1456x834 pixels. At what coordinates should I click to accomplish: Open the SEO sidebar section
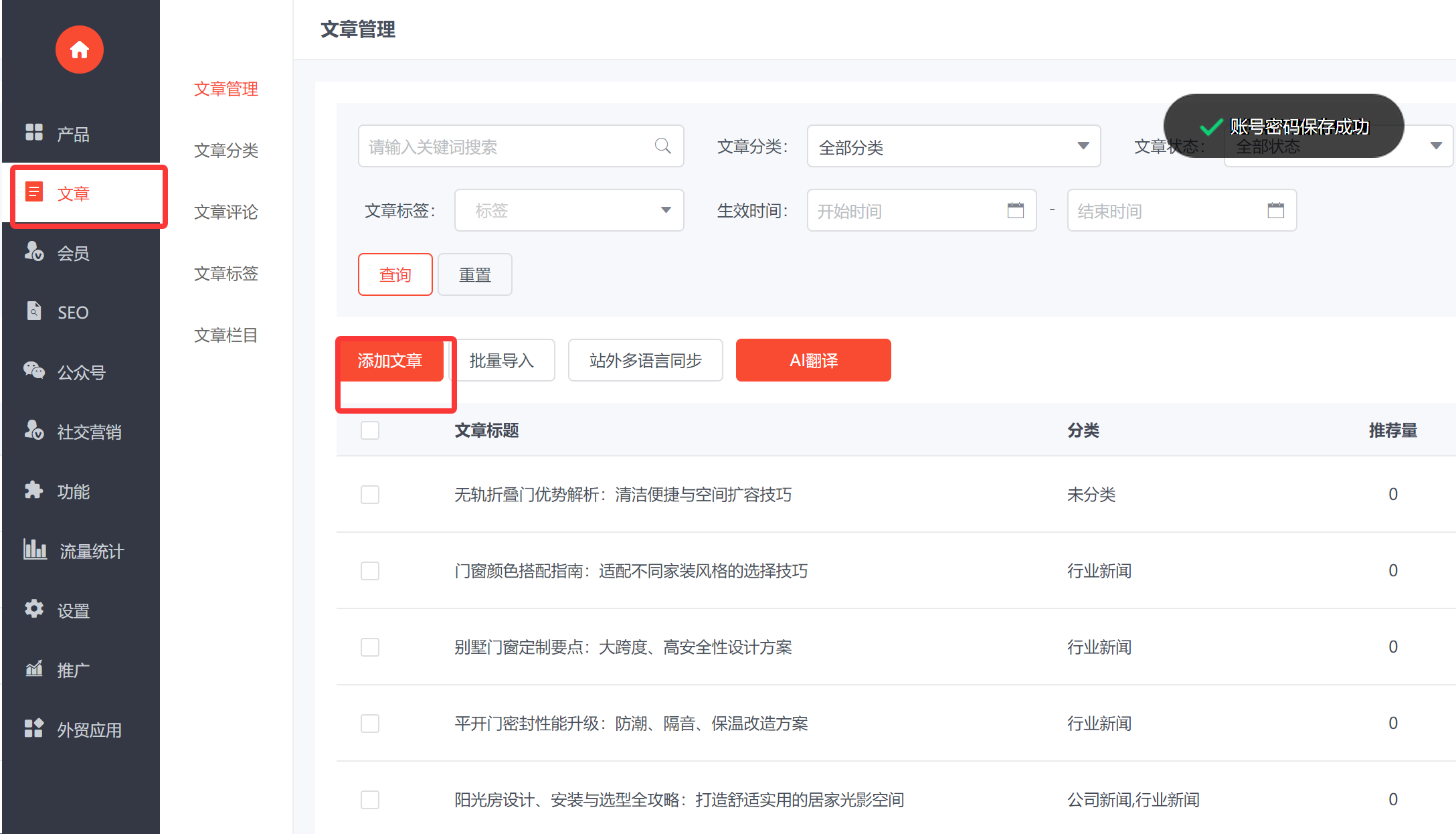(72, 313)
